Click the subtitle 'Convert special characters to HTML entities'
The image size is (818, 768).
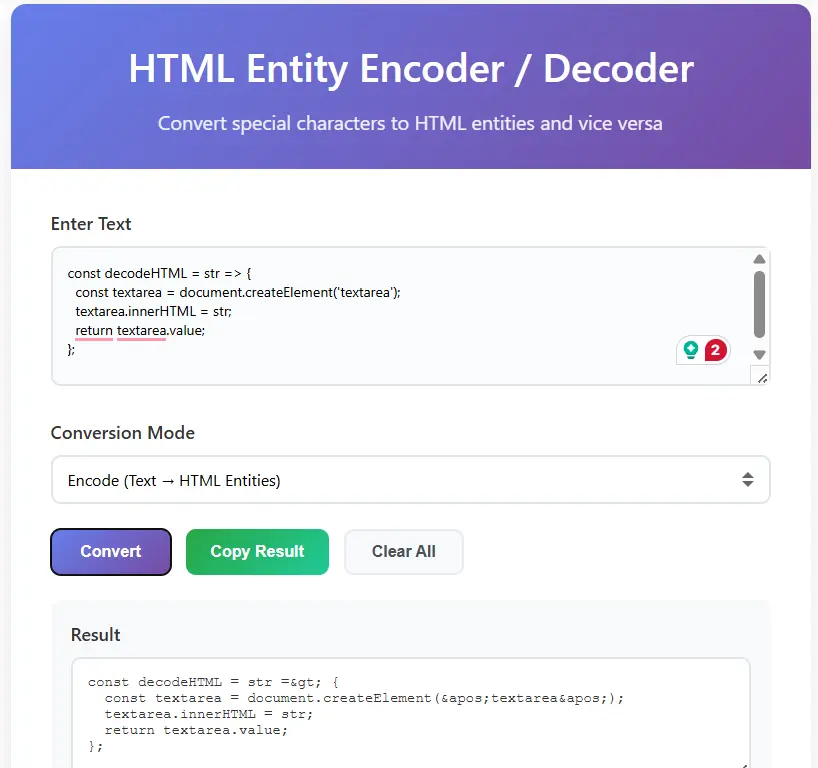click(348, 124)
